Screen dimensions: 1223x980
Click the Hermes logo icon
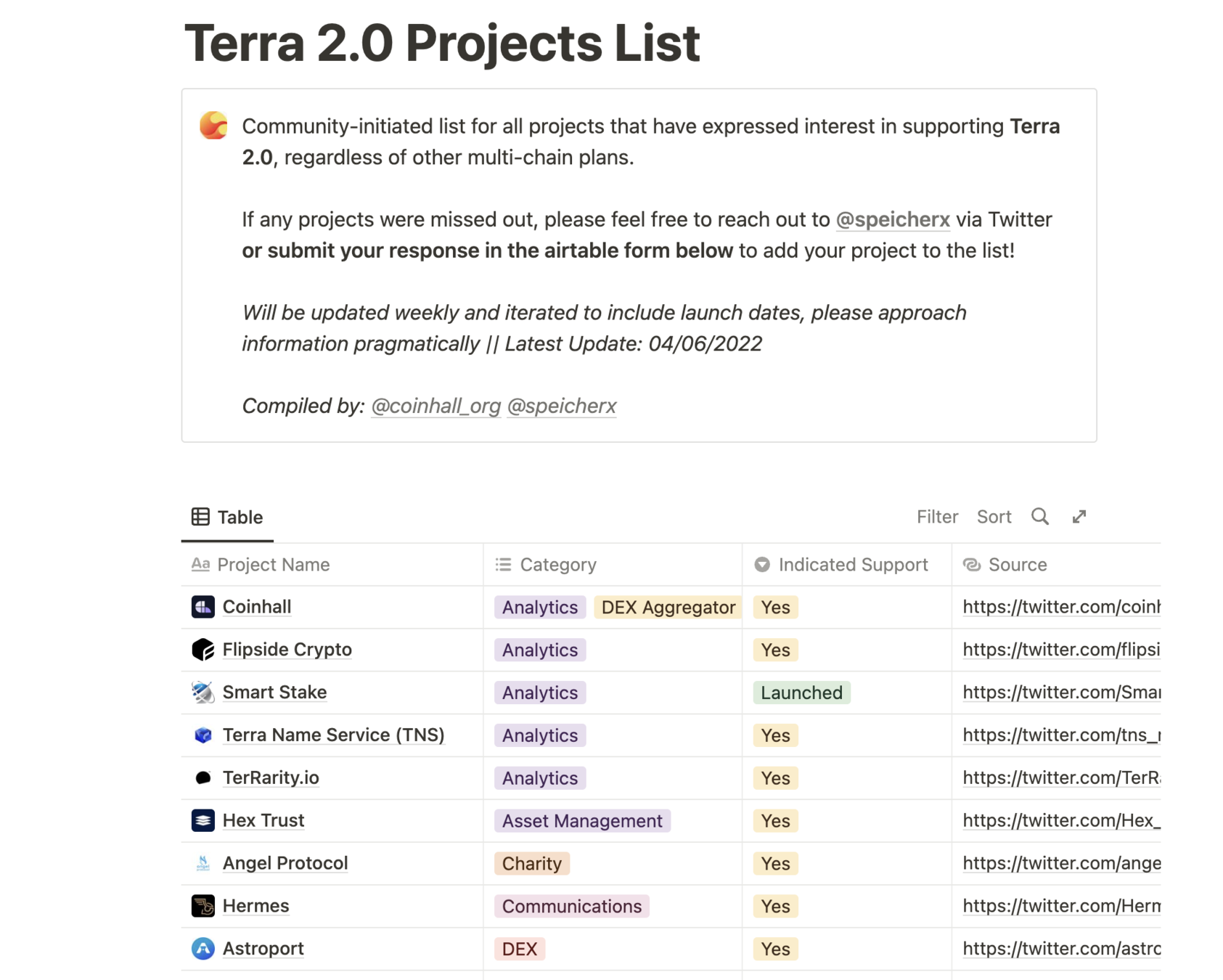coord(203,906)
